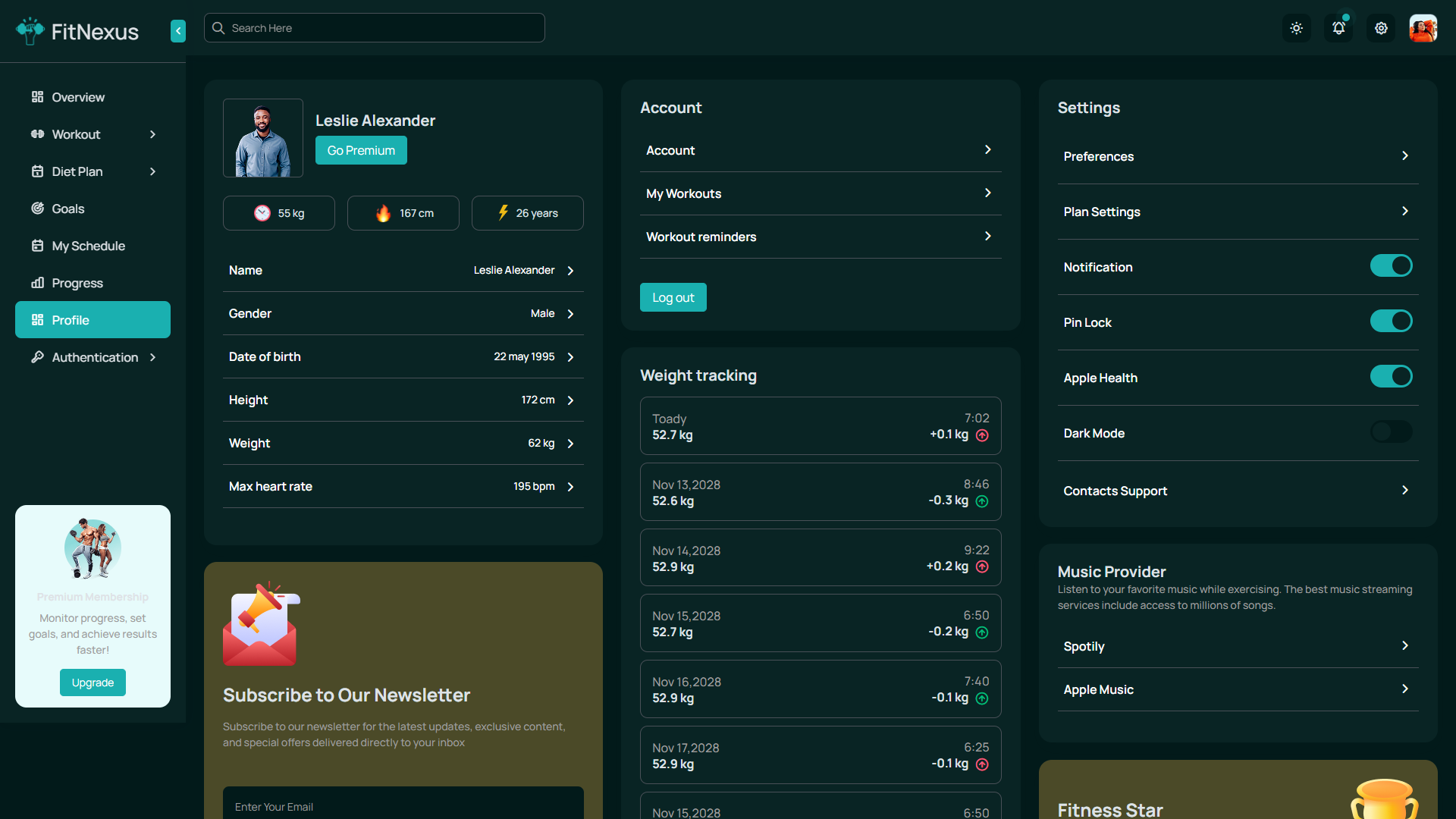Click the Authentication key icon
The width and height of the screenshot is (1456, 819).
pyautogui.click(x=37, y=357)
